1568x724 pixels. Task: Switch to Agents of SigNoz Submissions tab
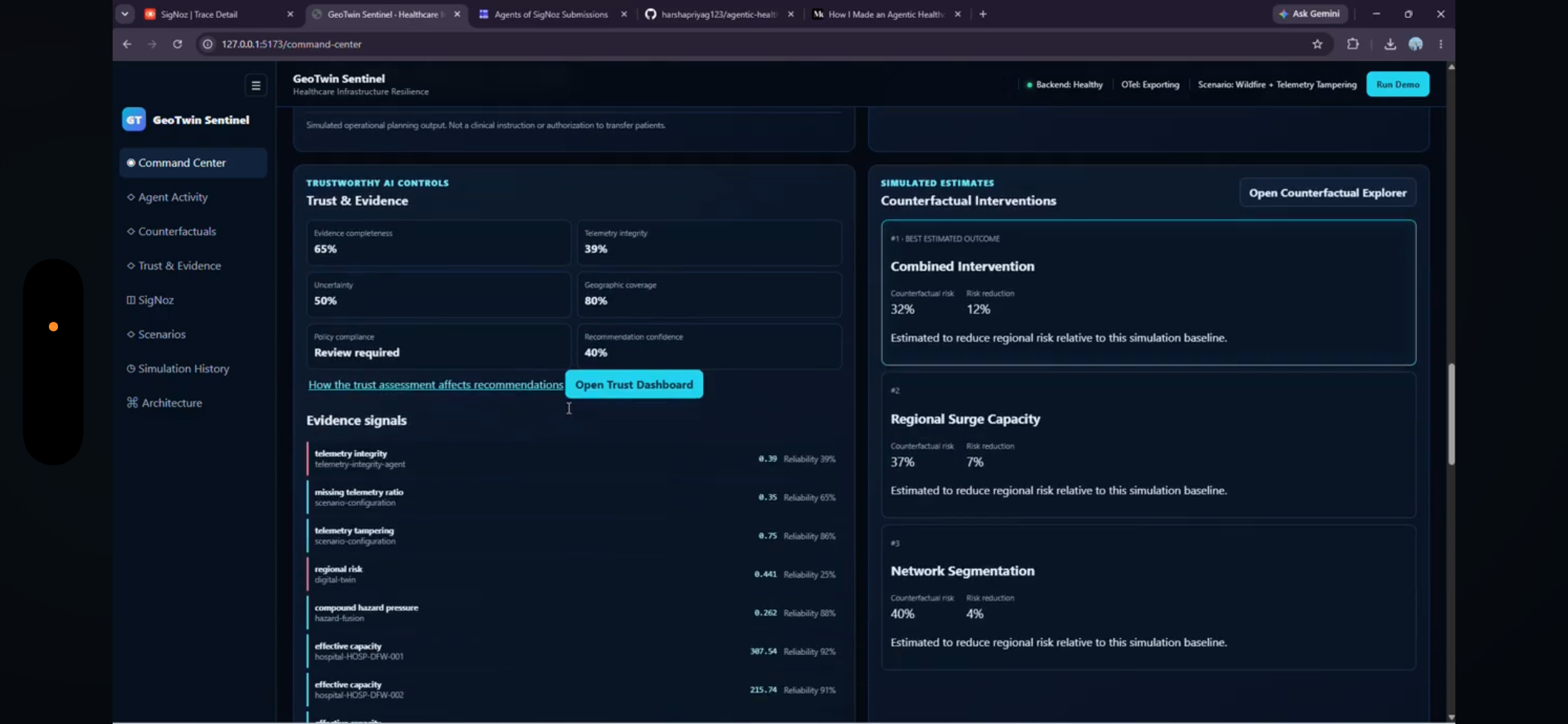pyautogui.click(x=551, y=14)
